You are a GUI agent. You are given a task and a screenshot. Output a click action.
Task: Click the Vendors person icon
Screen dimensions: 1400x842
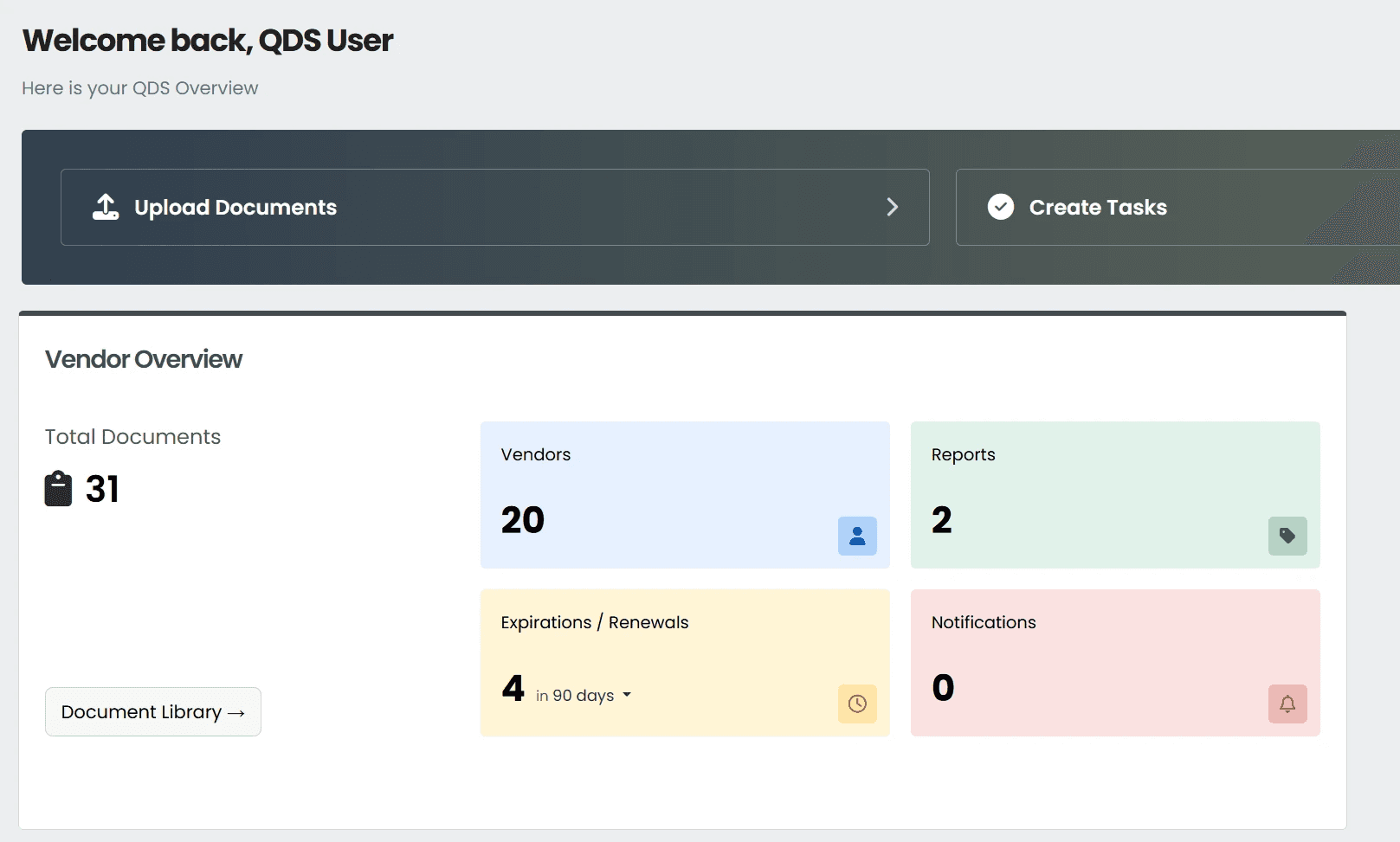pos(857,536)
